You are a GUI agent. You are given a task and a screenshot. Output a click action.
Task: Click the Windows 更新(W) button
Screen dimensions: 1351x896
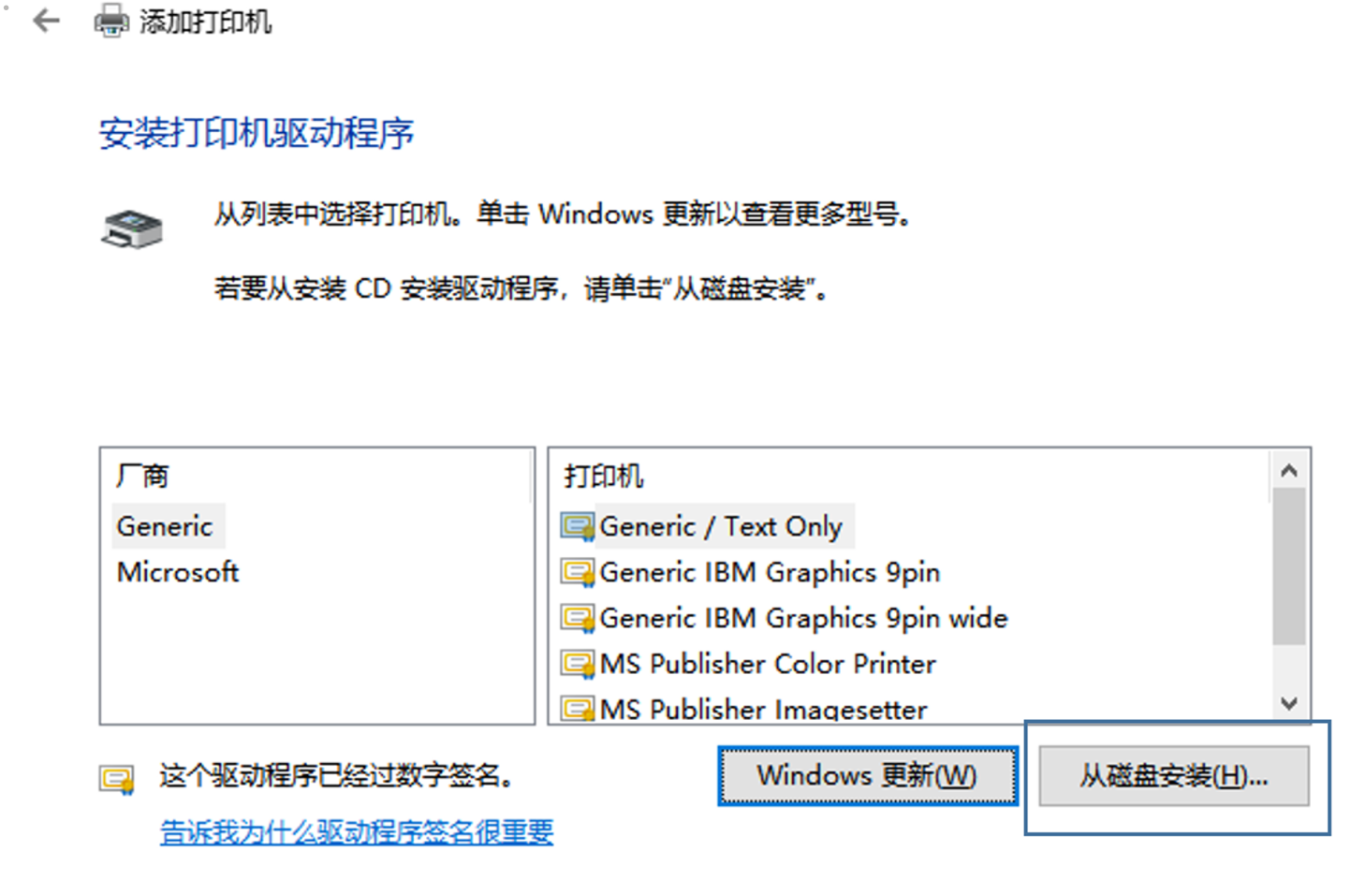(x=867, y=775)
